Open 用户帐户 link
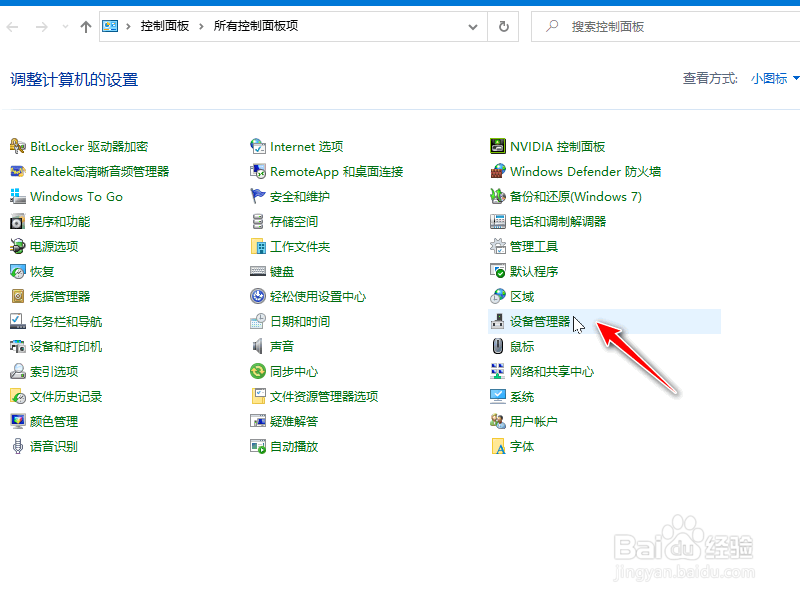 (534, 421)
